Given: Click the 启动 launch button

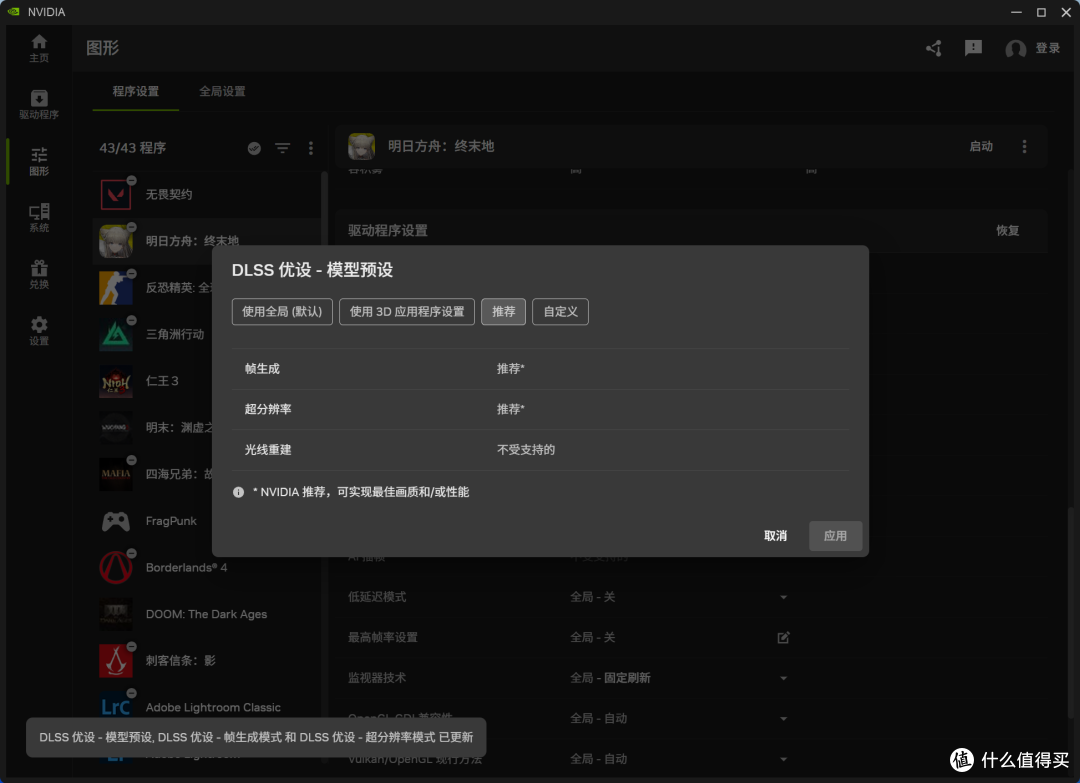Looking at the screenshot, I should [x=981, y=146].
